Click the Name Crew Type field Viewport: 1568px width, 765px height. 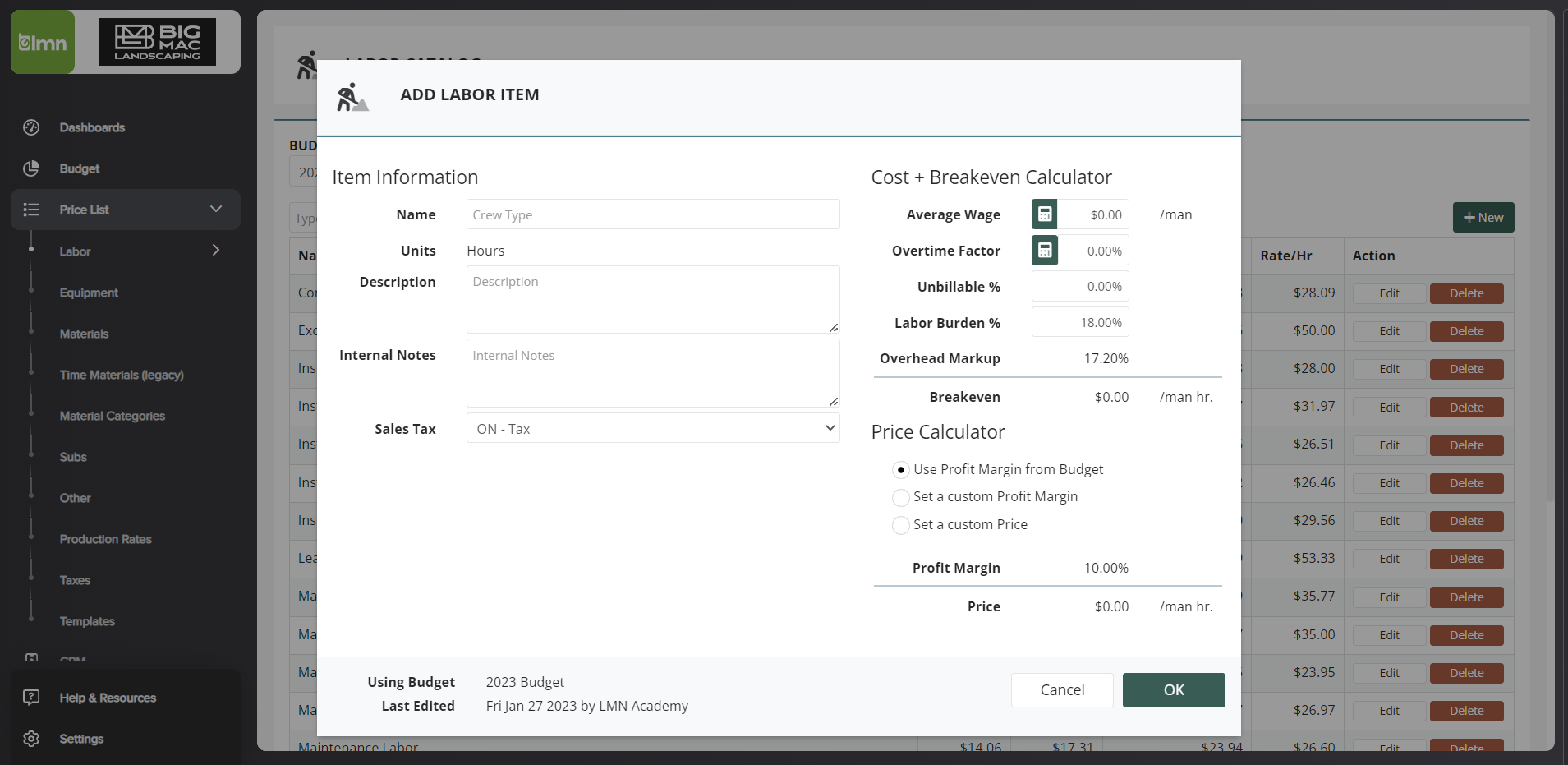653,214
